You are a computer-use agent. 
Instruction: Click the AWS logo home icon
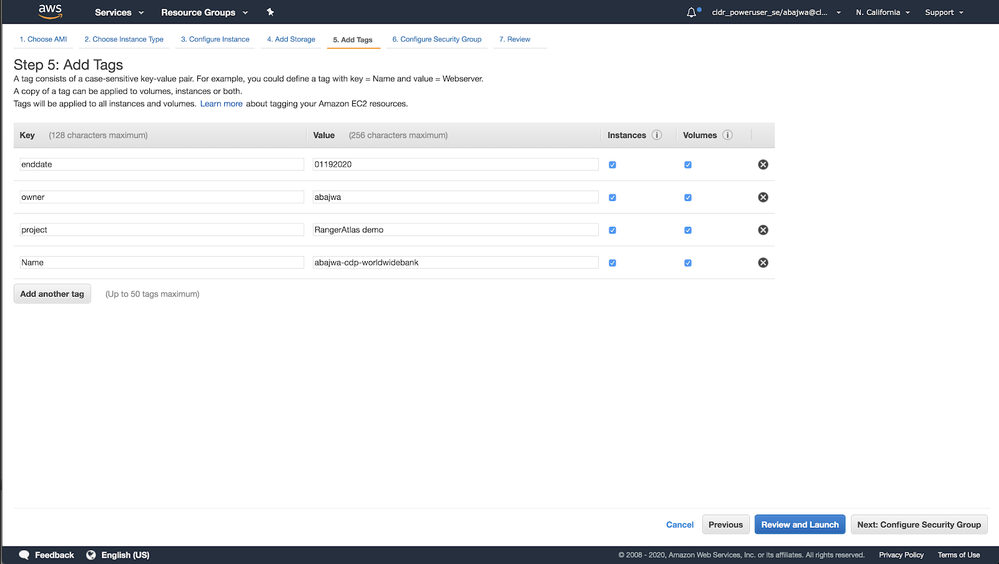coord(50,11)
